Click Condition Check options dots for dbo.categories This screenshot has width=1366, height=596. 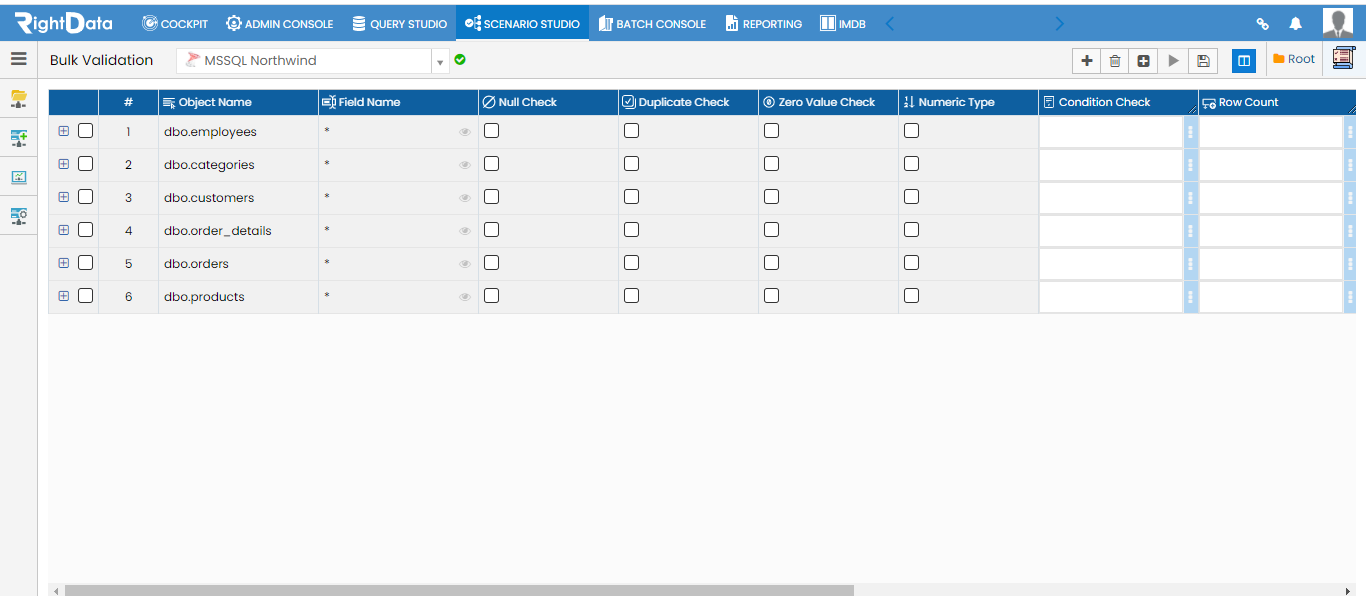coord(1190,164)
